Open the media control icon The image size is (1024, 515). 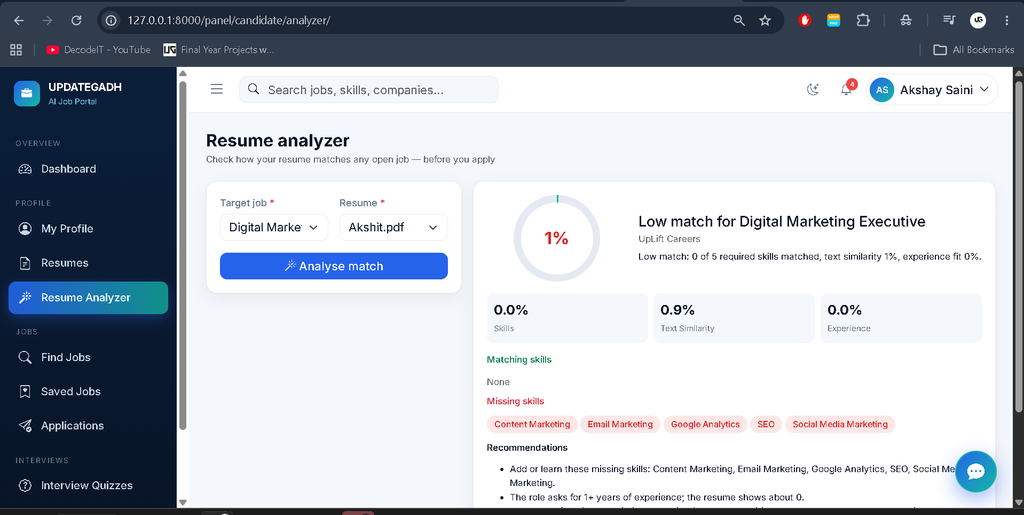click(x=949, y=20)
